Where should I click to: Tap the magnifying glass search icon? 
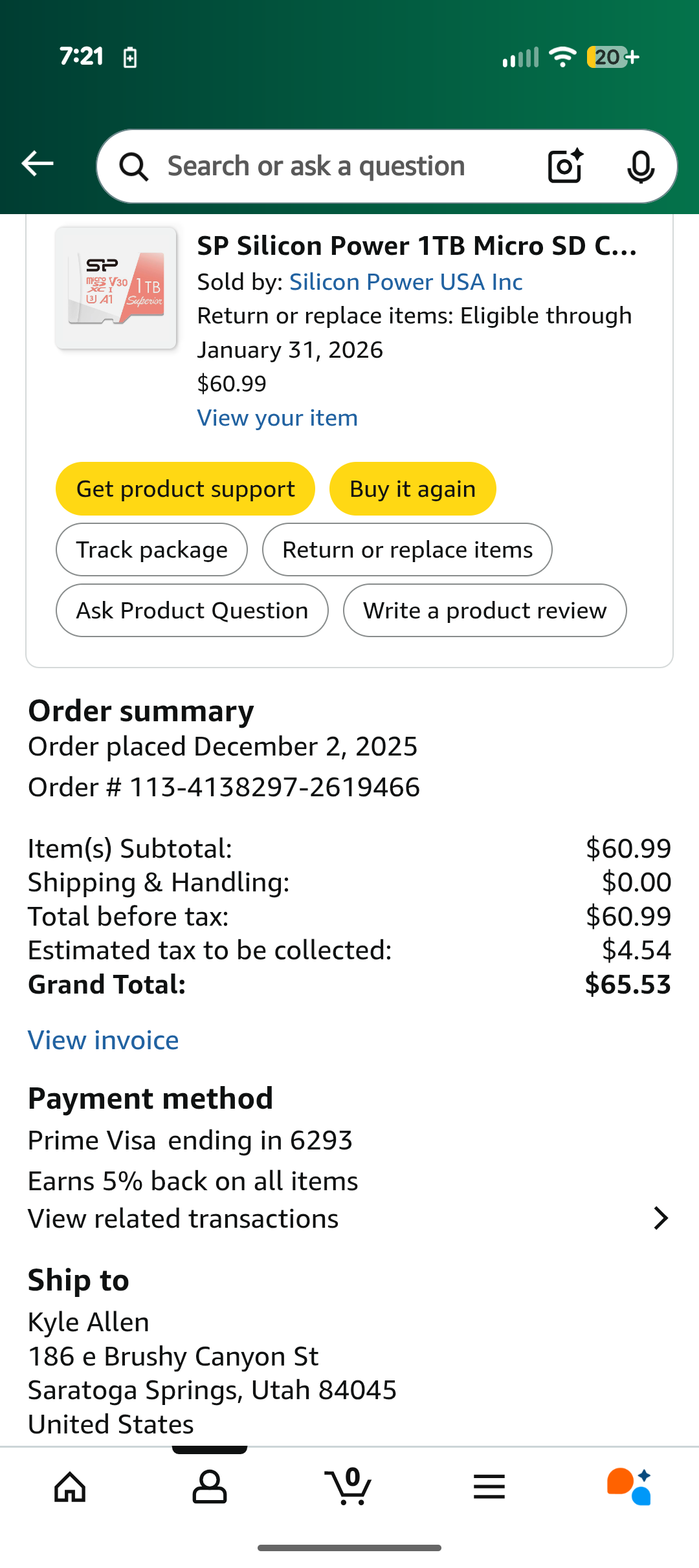pos(134,167)
